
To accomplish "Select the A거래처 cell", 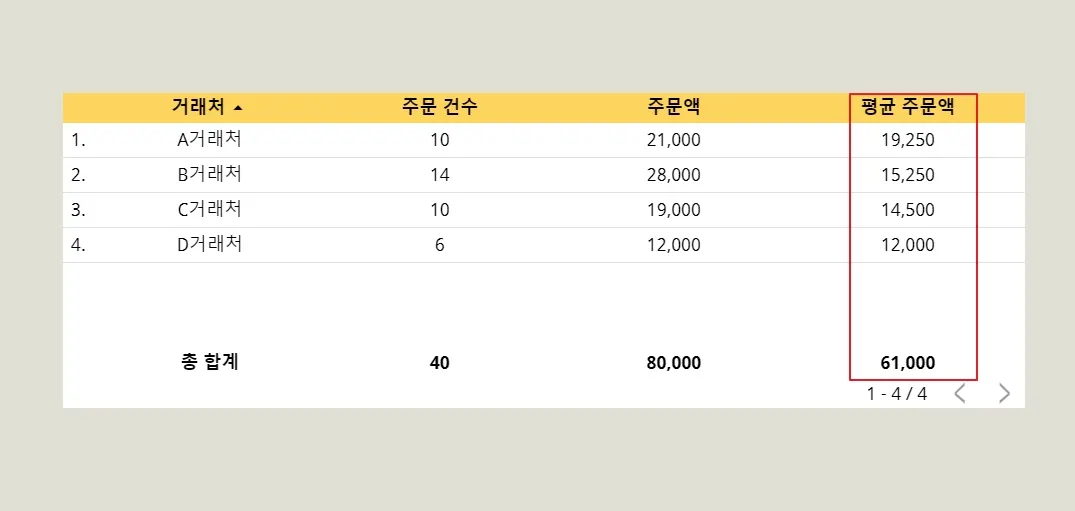I will click(x=210, y=140).
